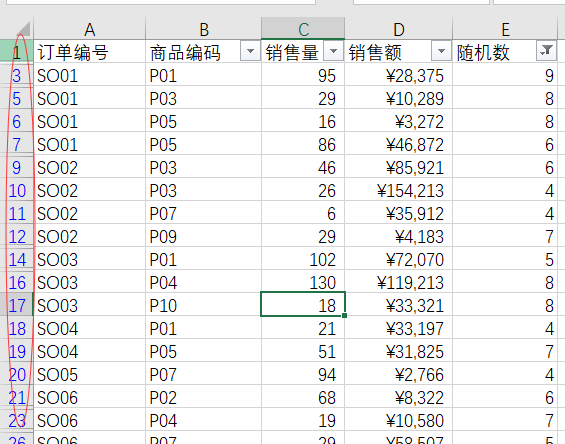Select cell with sales amount ¥4,183
This screenshot has height=444, width=565.
coord(399,236)
